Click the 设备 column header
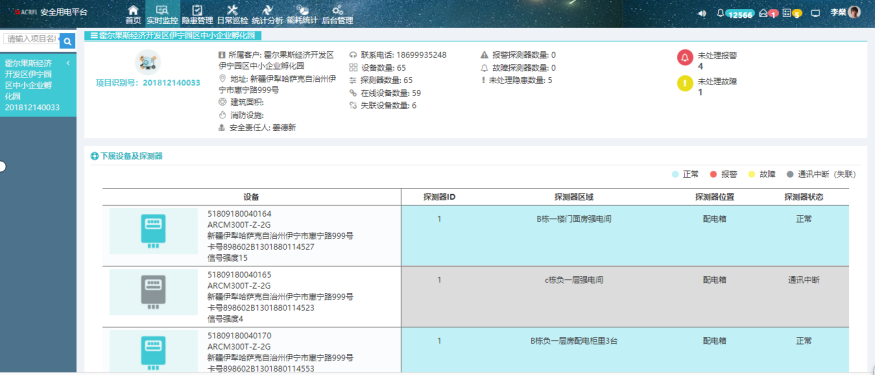Image resolution: width=875 pixels, height=375 pixels. tap(251, 197)
